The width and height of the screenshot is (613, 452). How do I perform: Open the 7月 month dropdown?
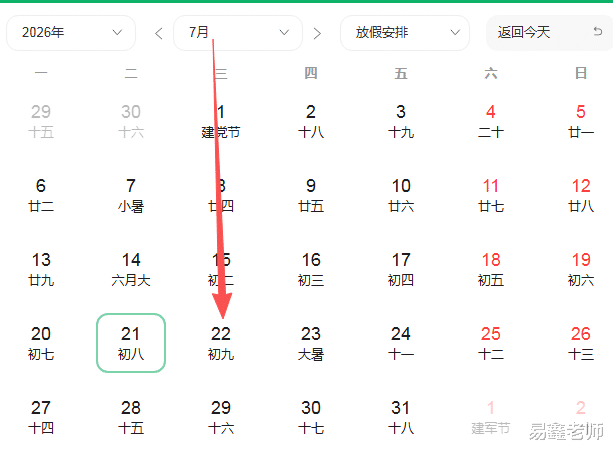(238, 33)
